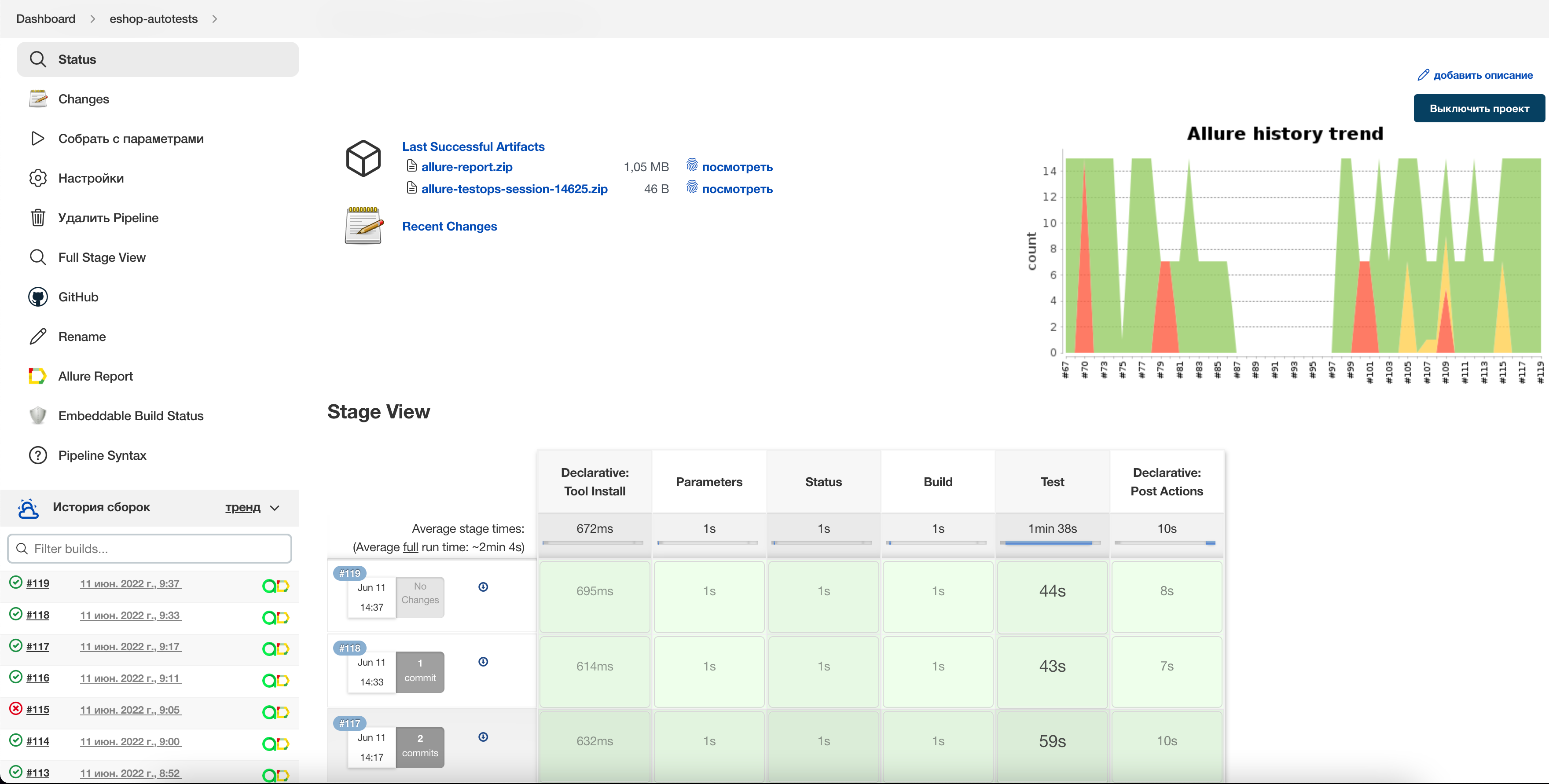The image size is (1549, 784).
Task: Open Allure Report sidebar icon
Action: [x=38, y=376]
